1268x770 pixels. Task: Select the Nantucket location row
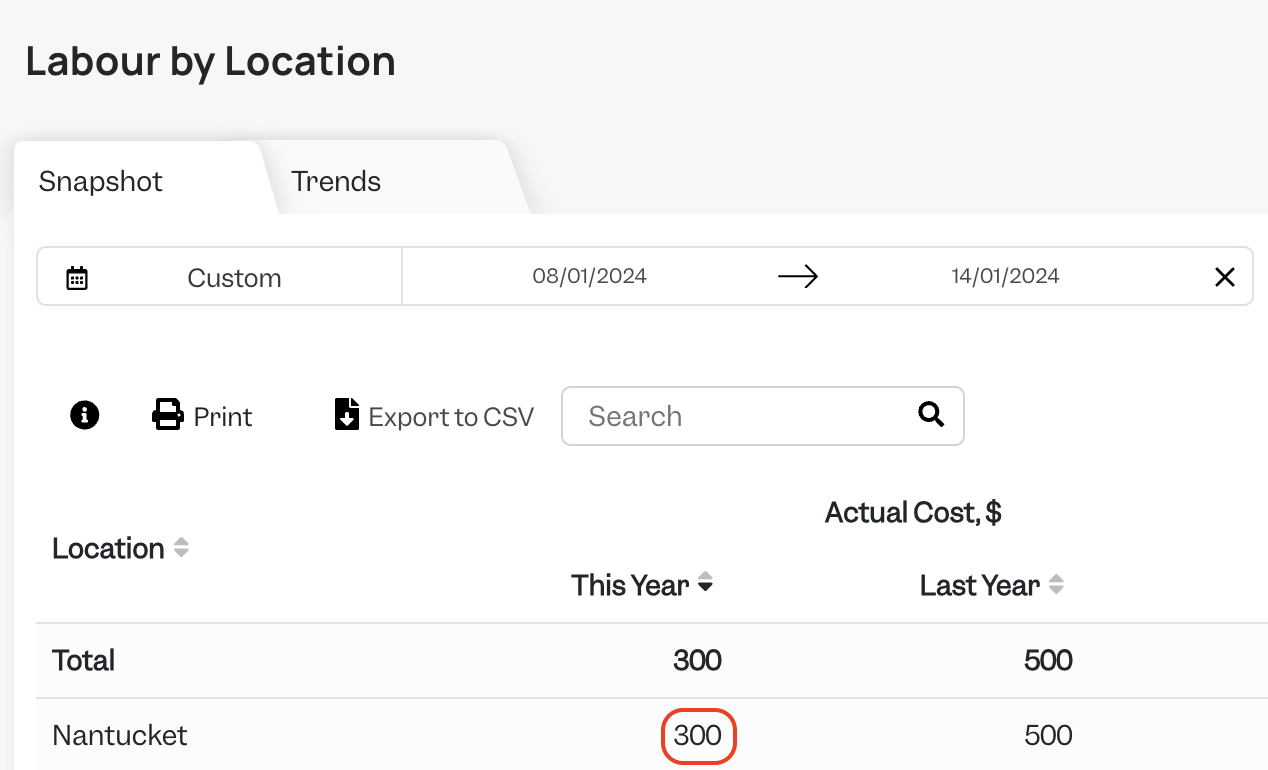point(652,736)
